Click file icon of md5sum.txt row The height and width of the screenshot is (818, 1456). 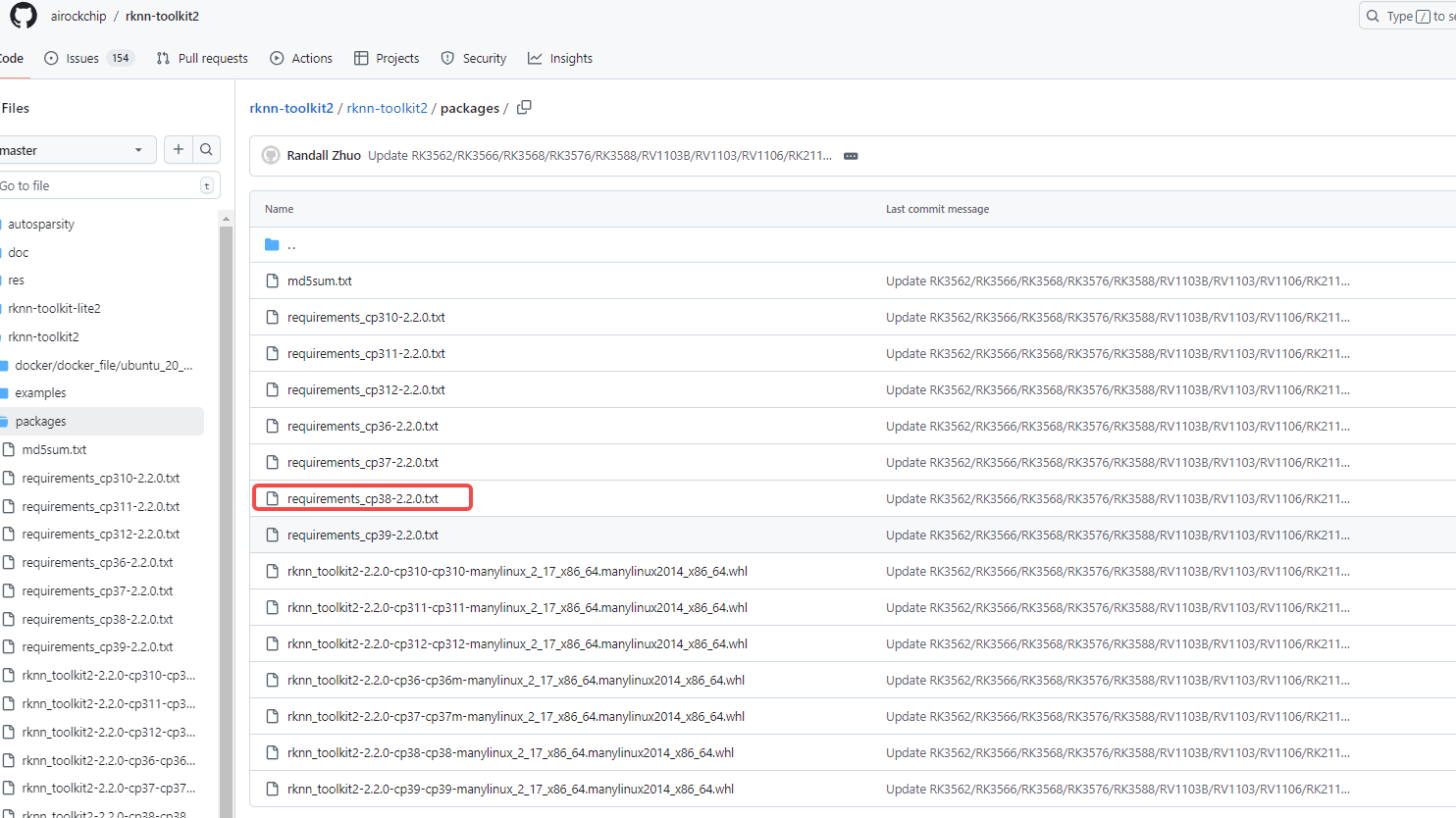[273, 281]
